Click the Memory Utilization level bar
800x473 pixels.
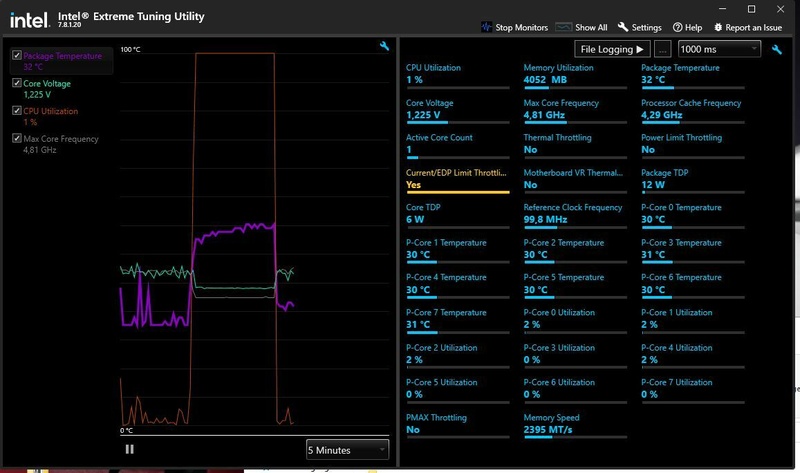tap(575, 88)
